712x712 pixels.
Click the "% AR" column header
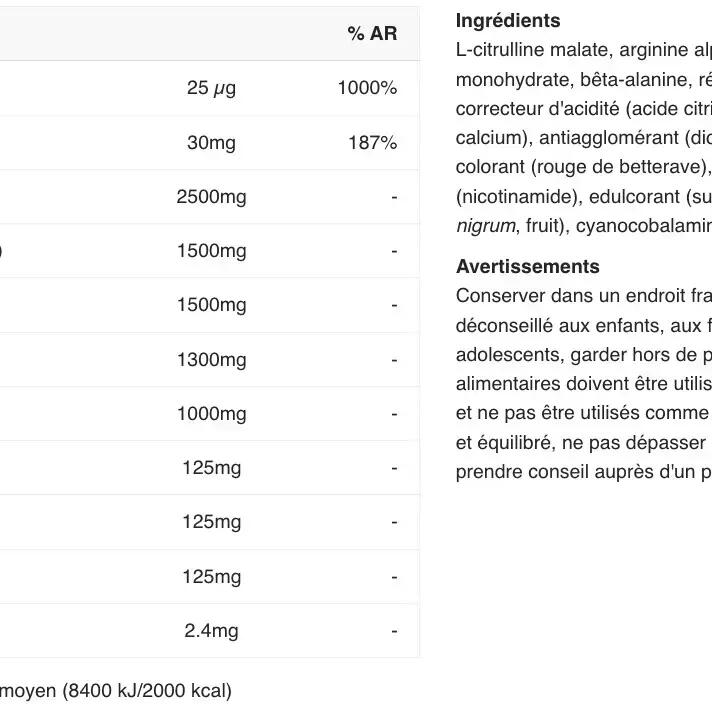click(x=372, y=34)
